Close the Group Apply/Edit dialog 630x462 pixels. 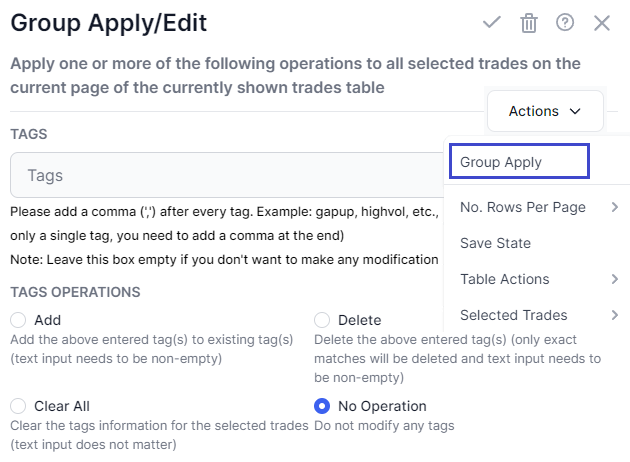click(602, 23)
